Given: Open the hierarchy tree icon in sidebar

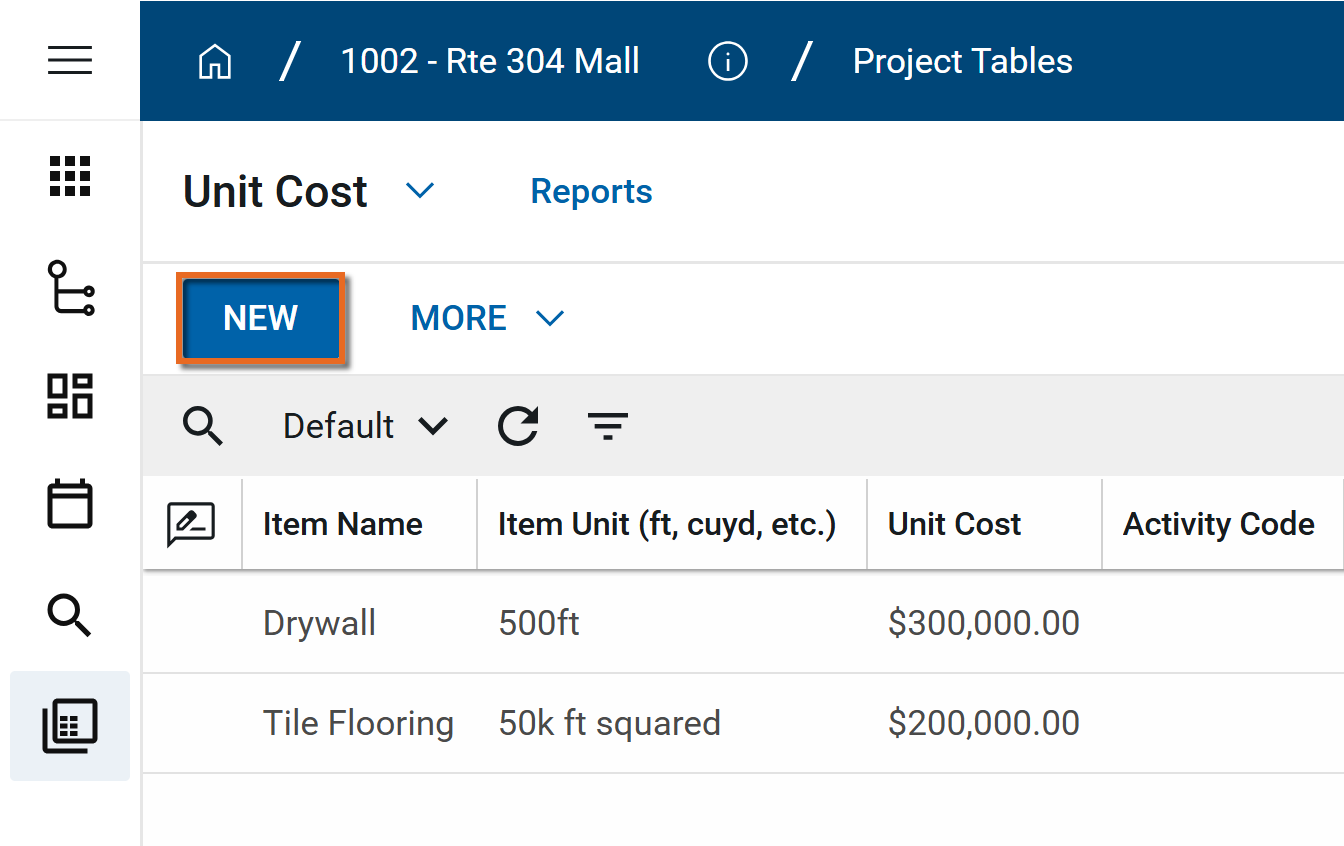Looking at the screenshot, I should click(x=70, y=288).
